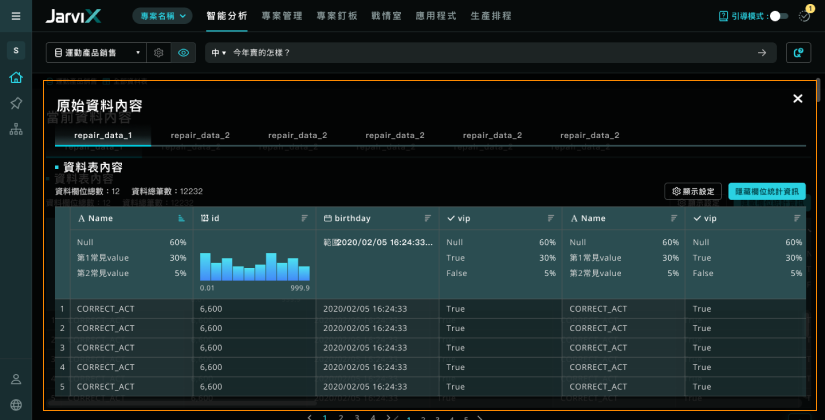825x420 pixels.
Task: Click the id column header label
Action: (x=215, y=218)
